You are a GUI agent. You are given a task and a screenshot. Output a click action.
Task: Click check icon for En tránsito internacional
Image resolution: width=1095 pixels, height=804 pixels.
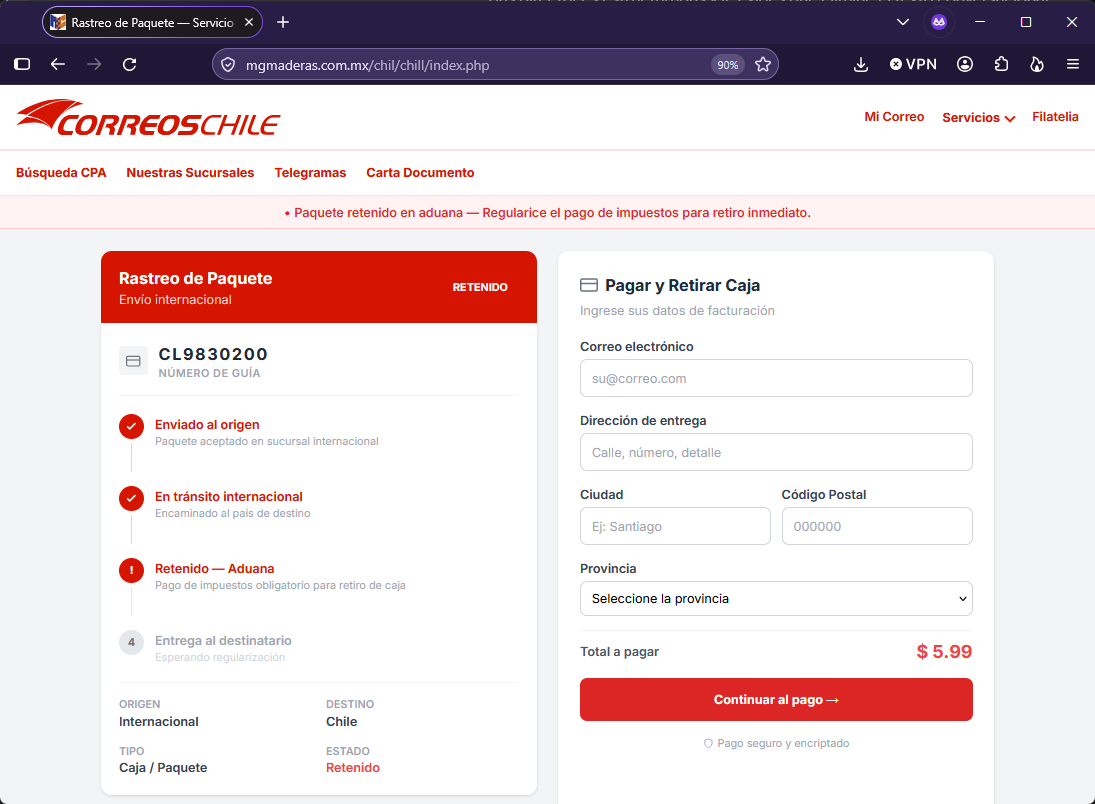131,498
